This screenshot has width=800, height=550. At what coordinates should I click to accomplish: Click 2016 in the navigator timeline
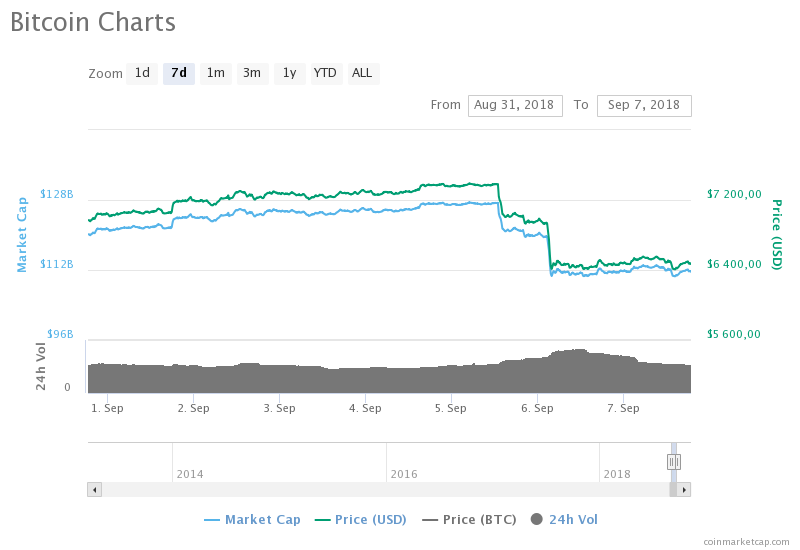404,474
